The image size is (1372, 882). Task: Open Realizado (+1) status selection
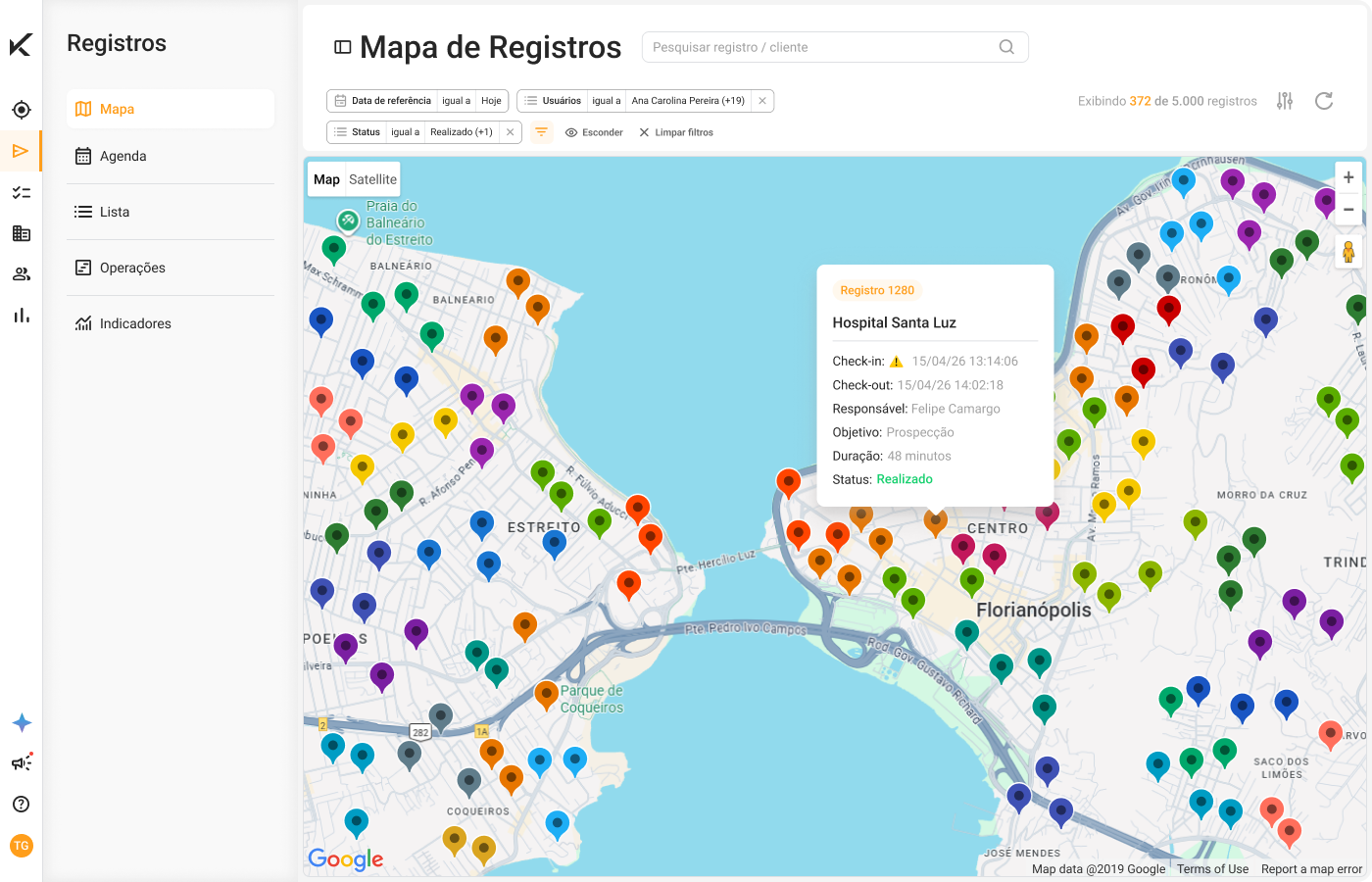point(461,132)
